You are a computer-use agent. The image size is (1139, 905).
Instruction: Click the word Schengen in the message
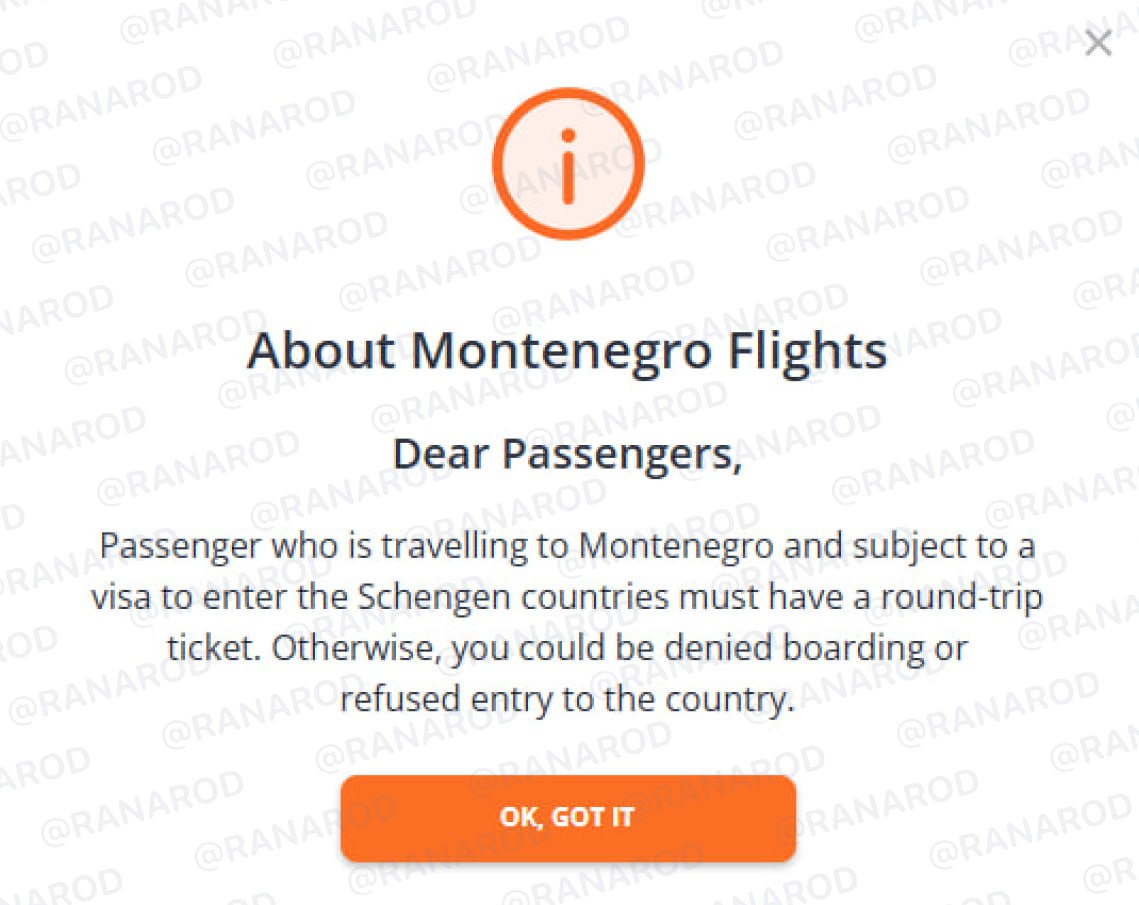[x=434, y=599]
